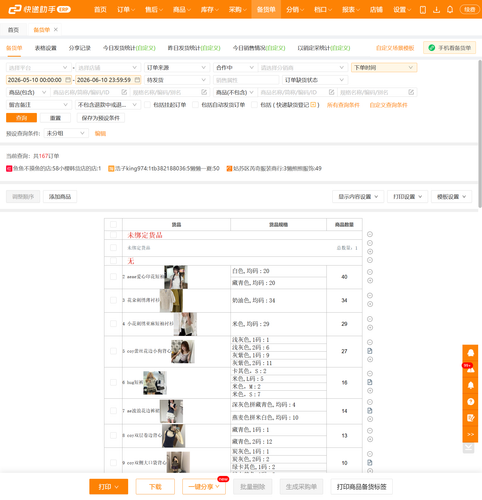Open the 订单来源 dropdown
Image resolution: width=482 pixels, height=500 pixels.
tap(177, 67)
